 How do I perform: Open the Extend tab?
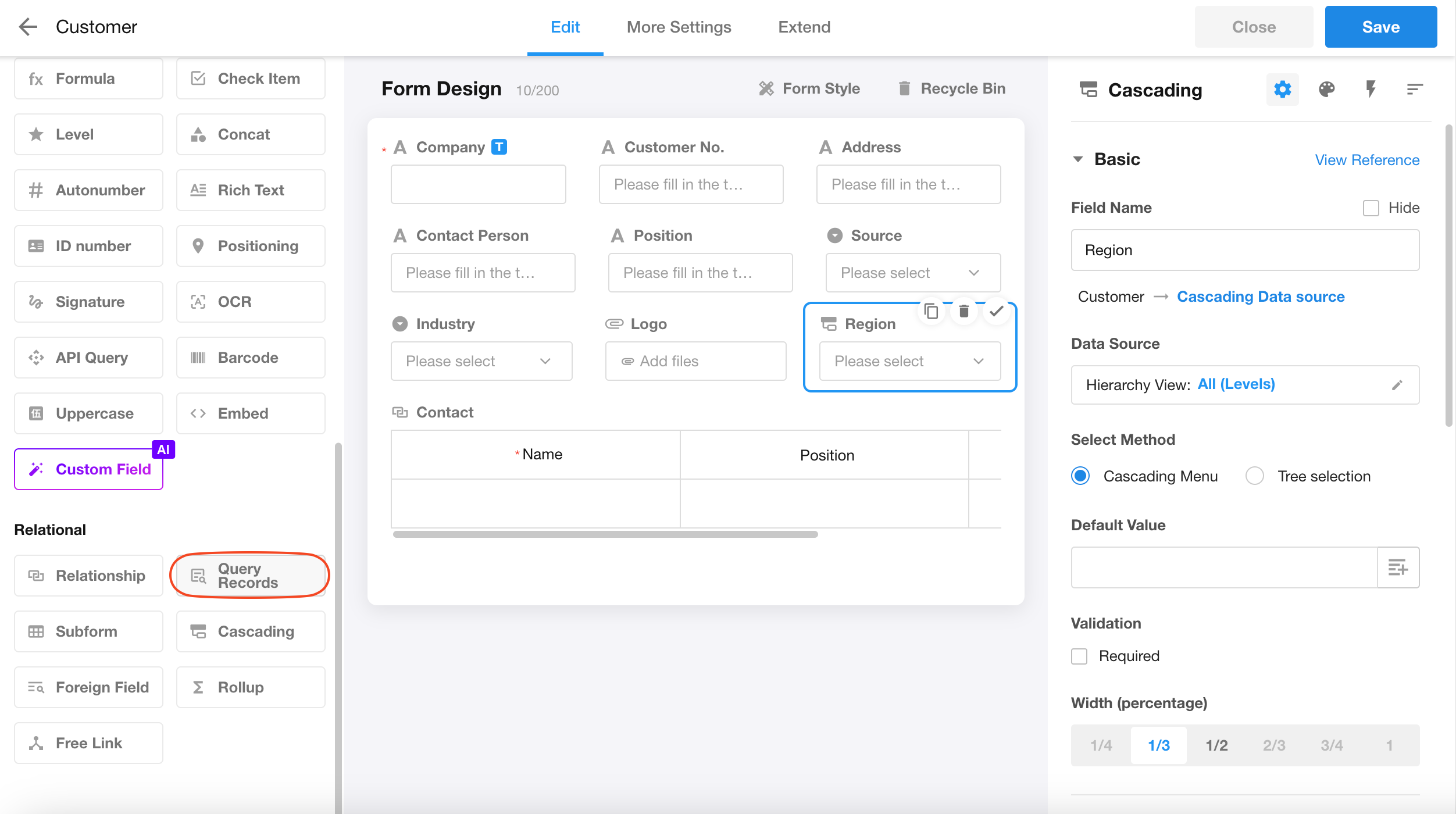[x=804, y=27]
